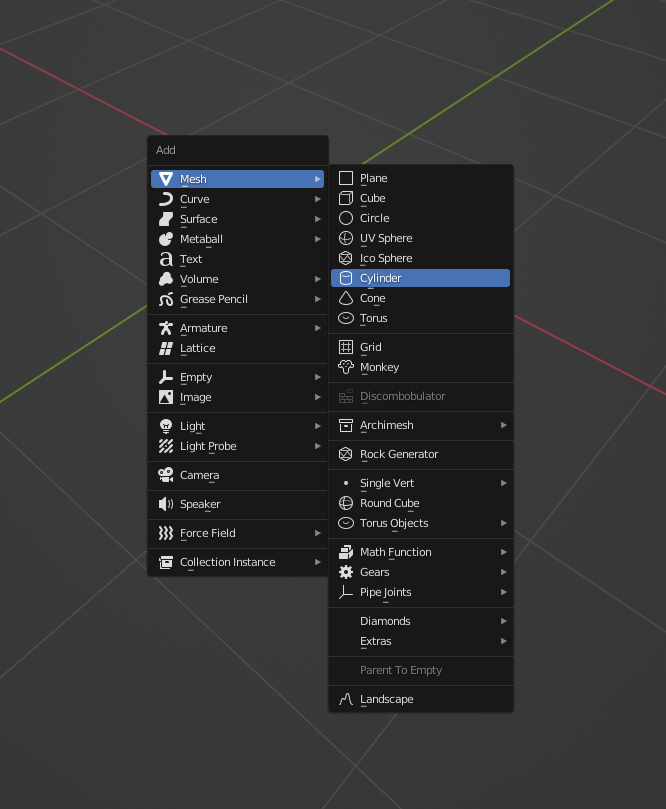The image size is (666, 809).
Task: Expand the Math Function submenu arrow
Action: click(x=503, y=552)
